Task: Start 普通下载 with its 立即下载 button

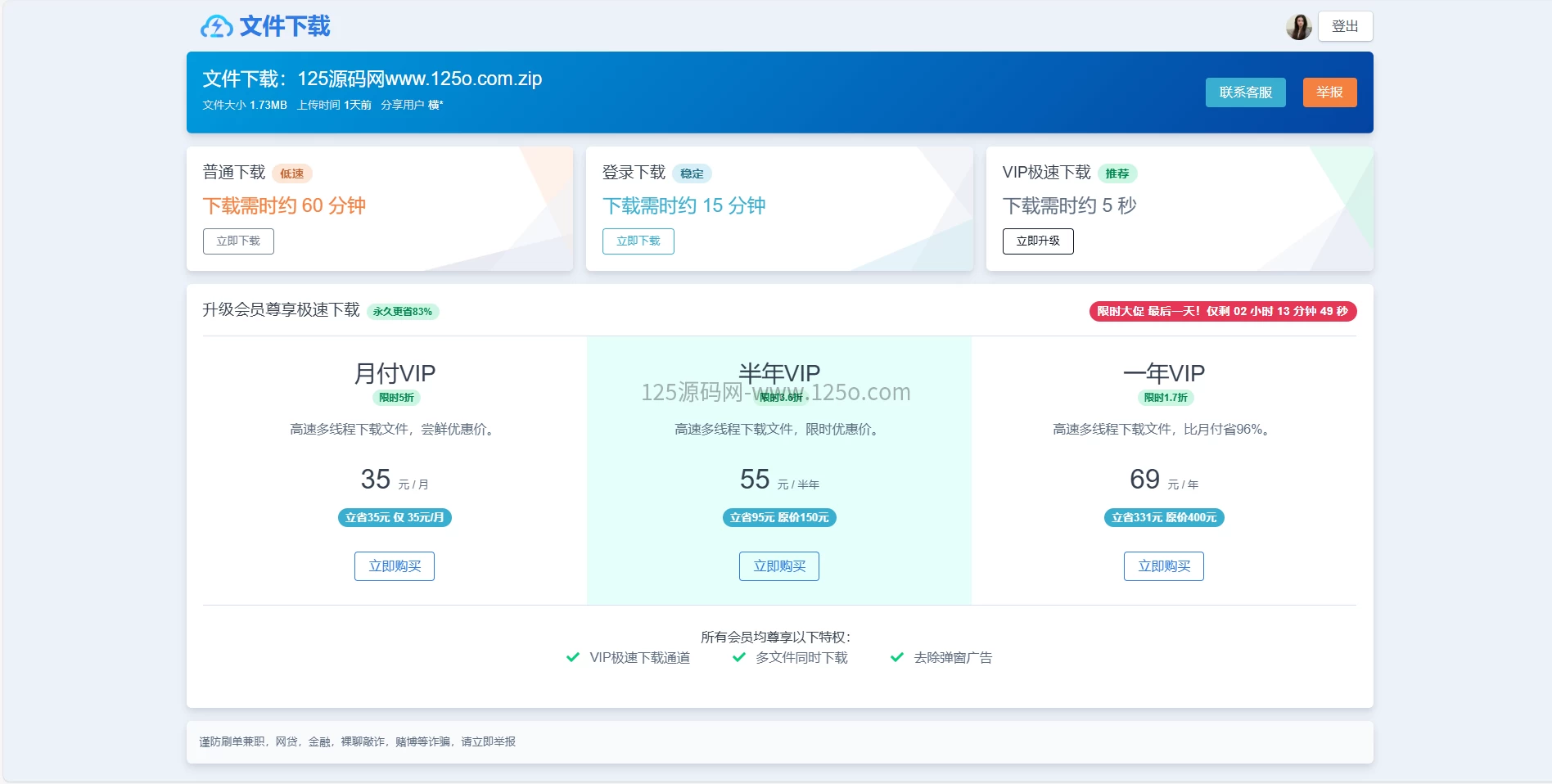Action: point(238,241)
